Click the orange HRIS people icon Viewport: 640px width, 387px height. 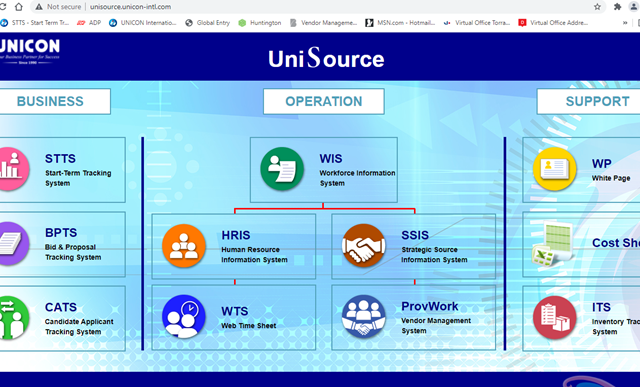[184, 246]
